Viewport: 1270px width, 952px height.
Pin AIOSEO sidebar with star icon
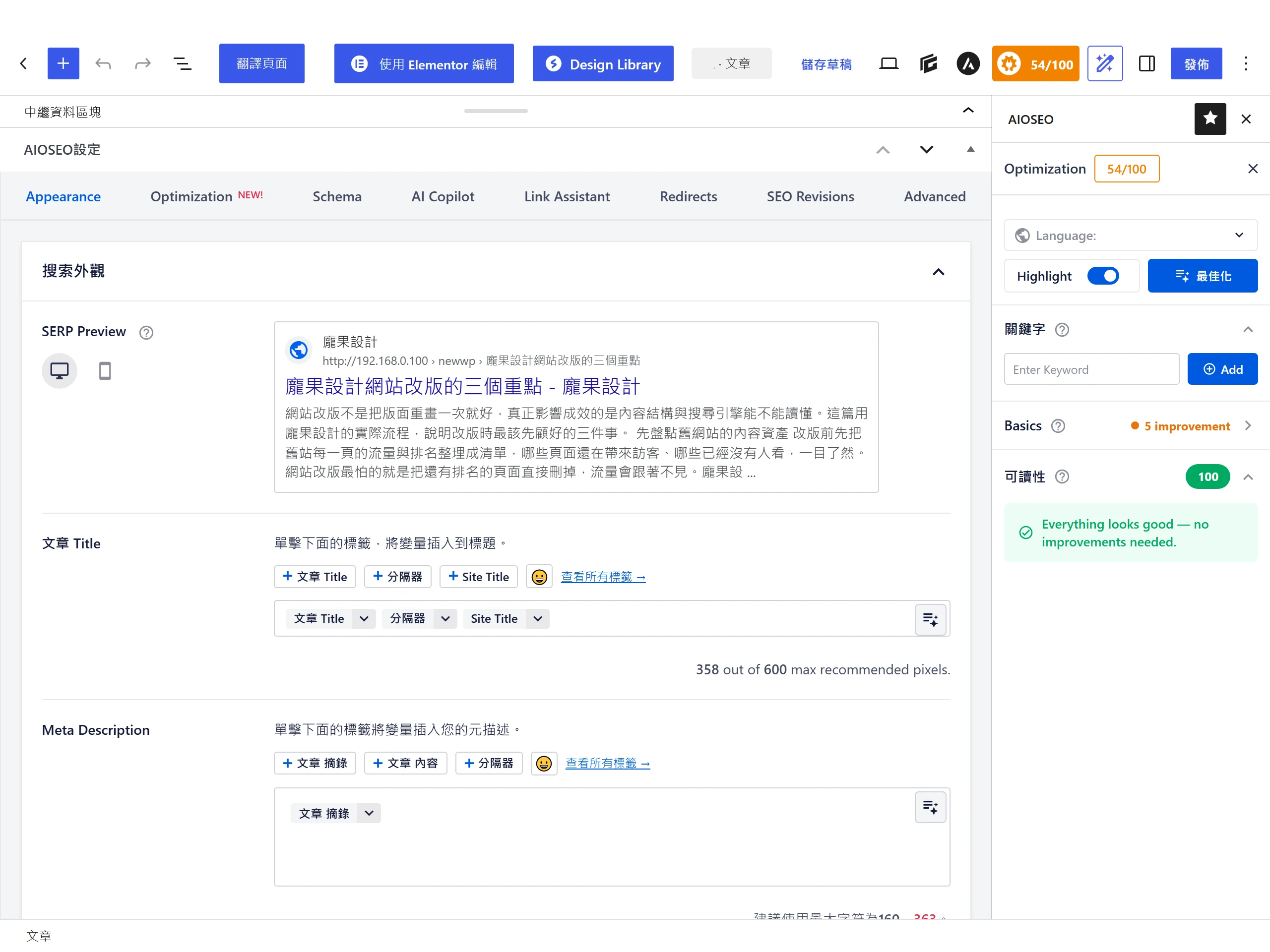1210,119
